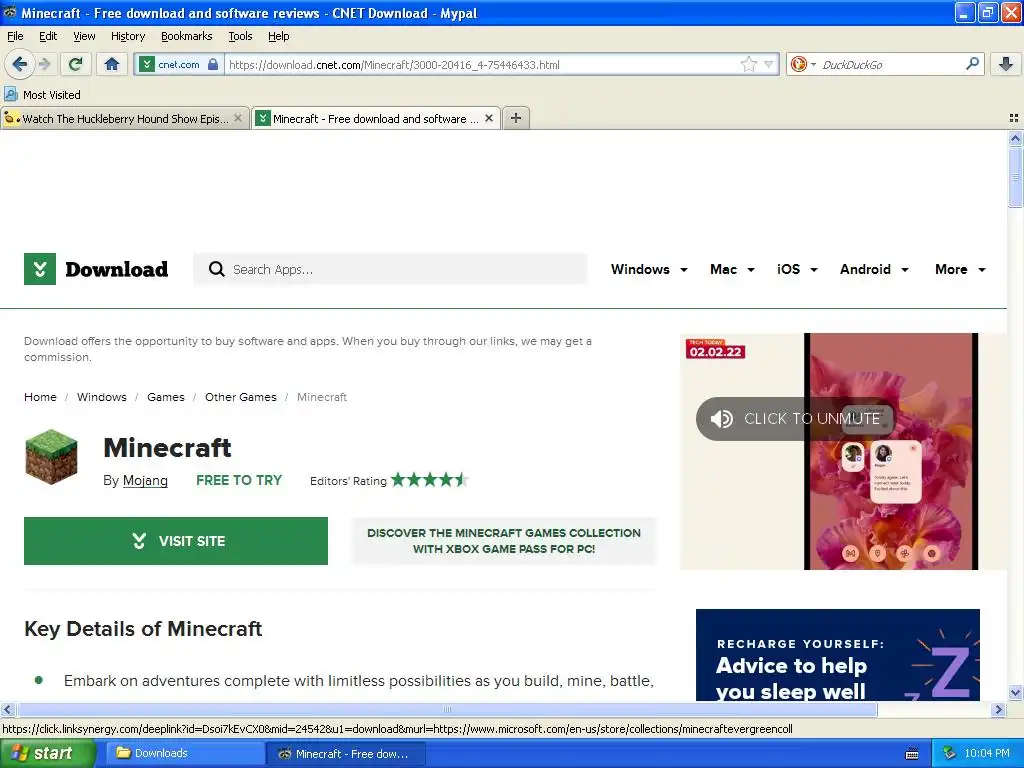Image resolution: width=1024 pixels, height=768 pixels.
Task: Click the FREE TO TRY label
Action: pyautogui.click(x=239, y=480)
